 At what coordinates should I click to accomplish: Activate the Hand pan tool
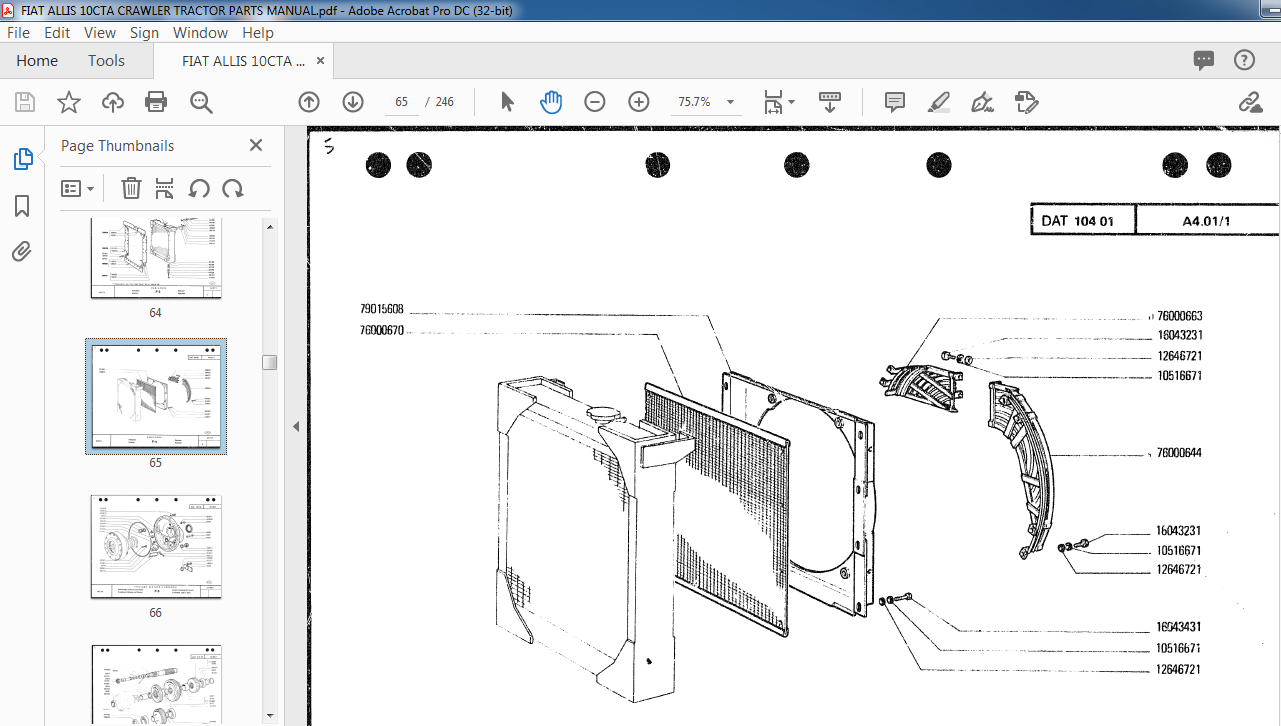(551, 102)
